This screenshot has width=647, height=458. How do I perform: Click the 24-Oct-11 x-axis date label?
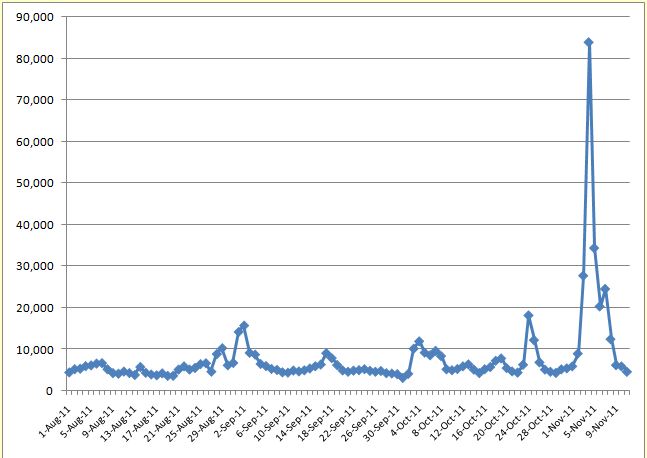coord(514,421)
